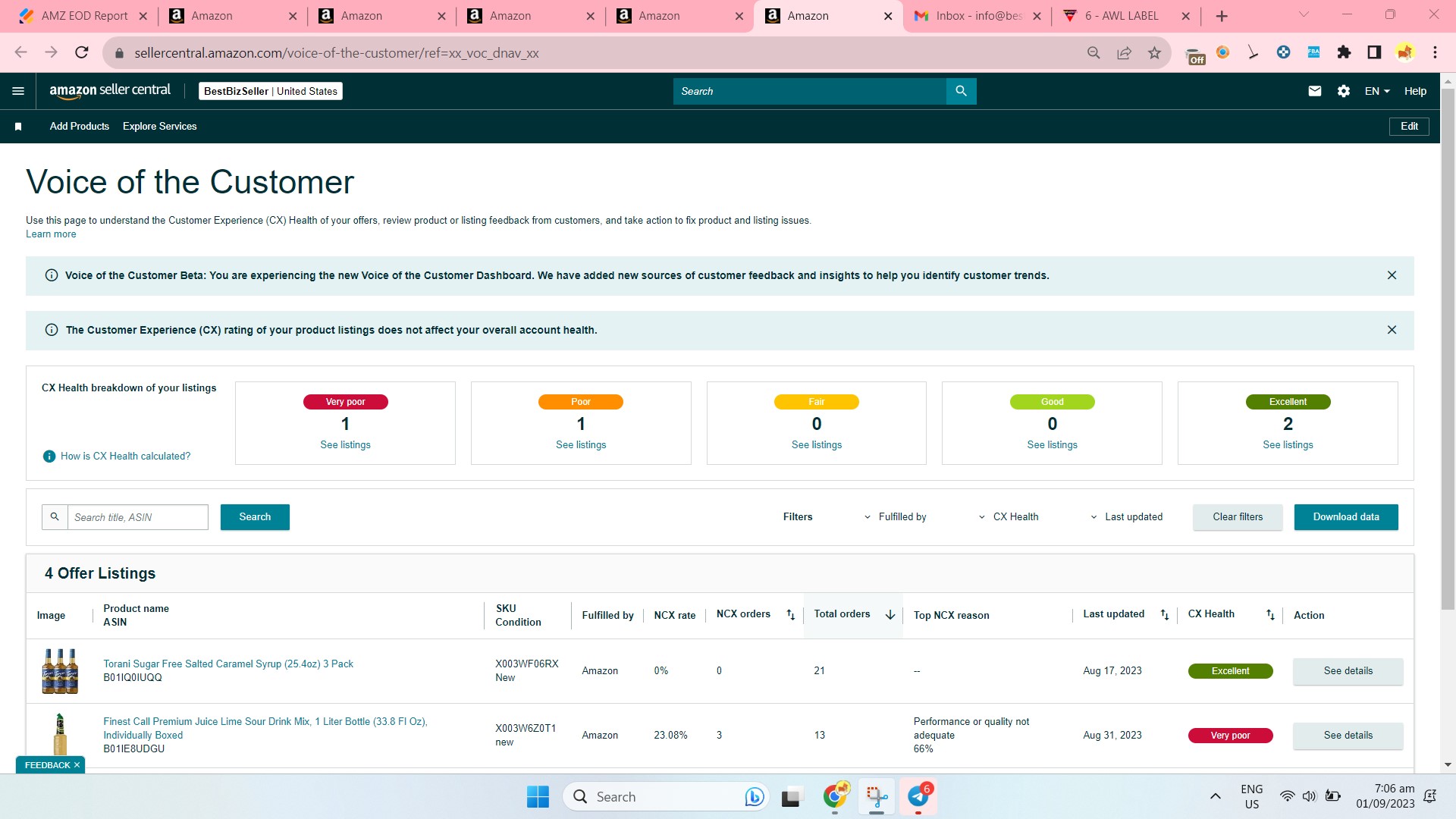This screenshot has width=1456, height=819.
Task: Open the browser extensions puzzle icon
Action: click(x=1344, y=52)
